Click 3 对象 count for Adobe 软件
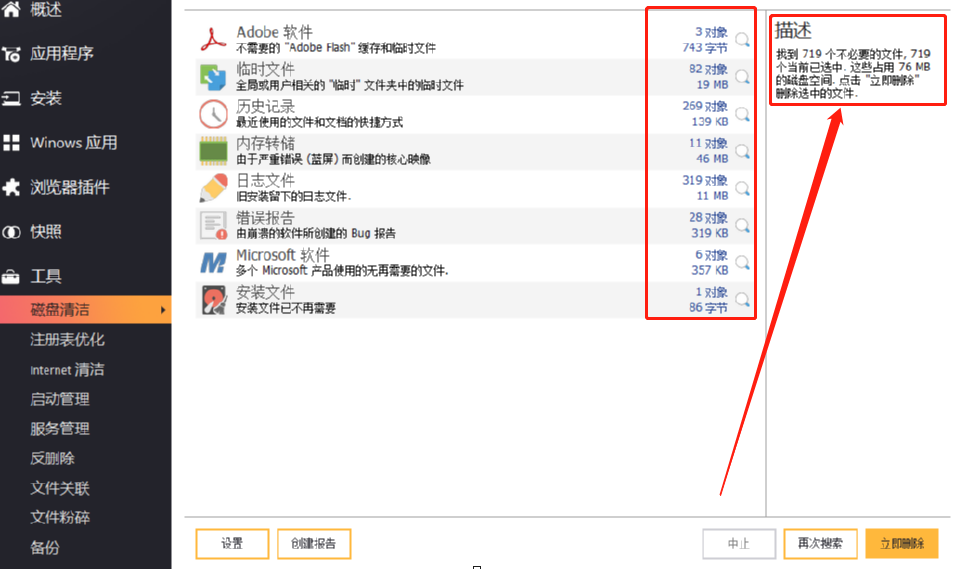 [x=711, y=32]
